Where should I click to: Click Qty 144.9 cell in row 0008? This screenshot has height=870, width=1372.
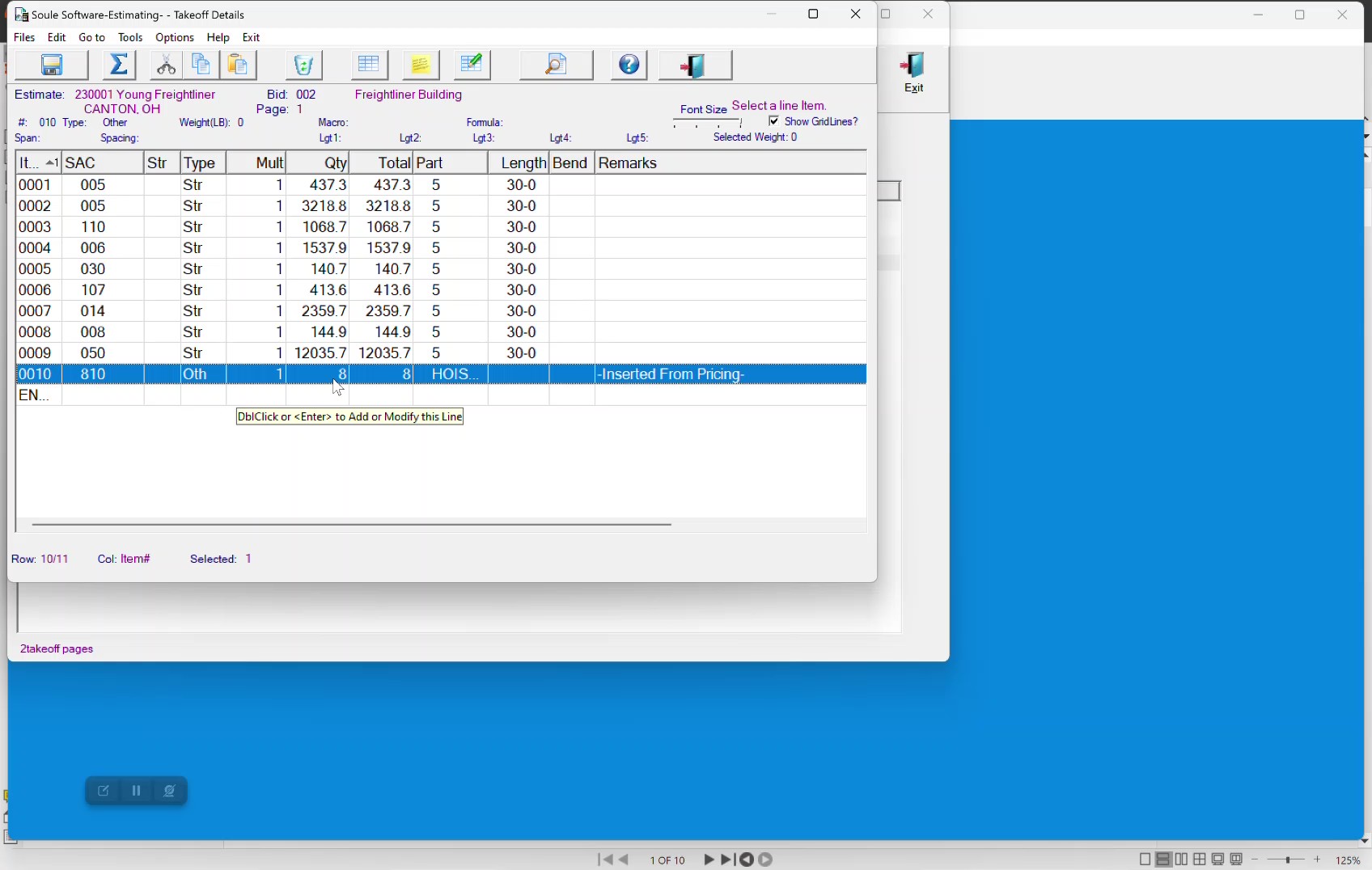point(318,332)
